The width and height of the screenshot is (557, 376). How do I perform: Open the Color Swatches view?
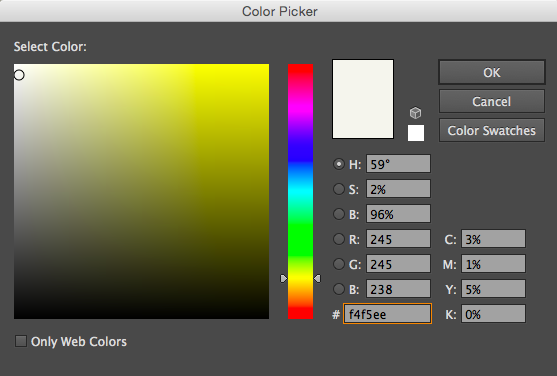coord(492,130)
